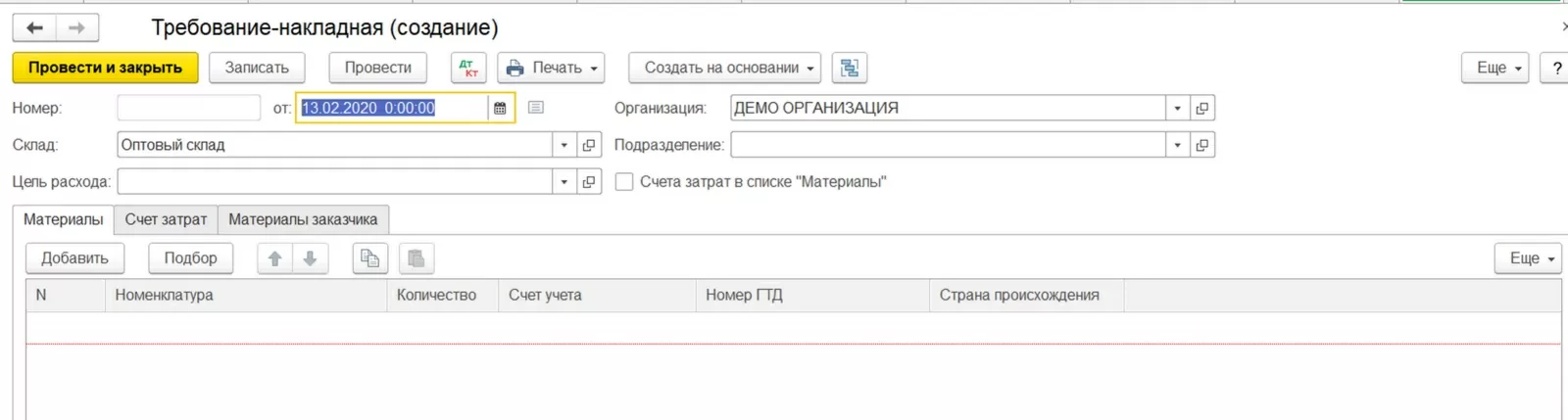Open the Организация record with its square icon

pos(1202,108)
